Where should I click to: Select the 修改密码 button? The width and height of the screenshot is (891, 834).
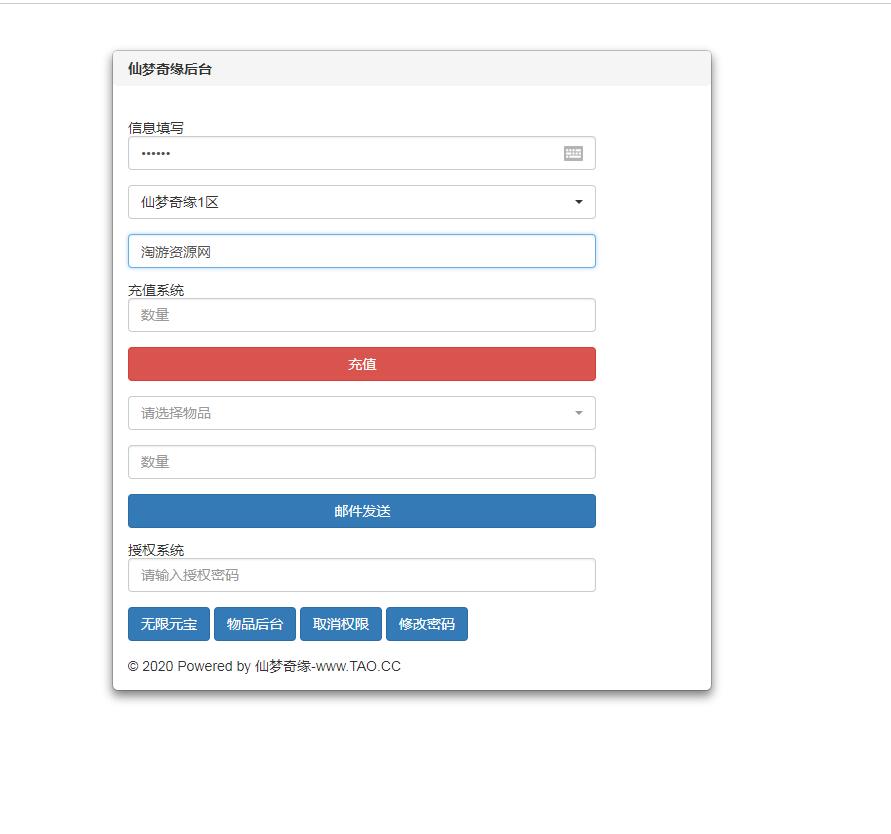427,624
